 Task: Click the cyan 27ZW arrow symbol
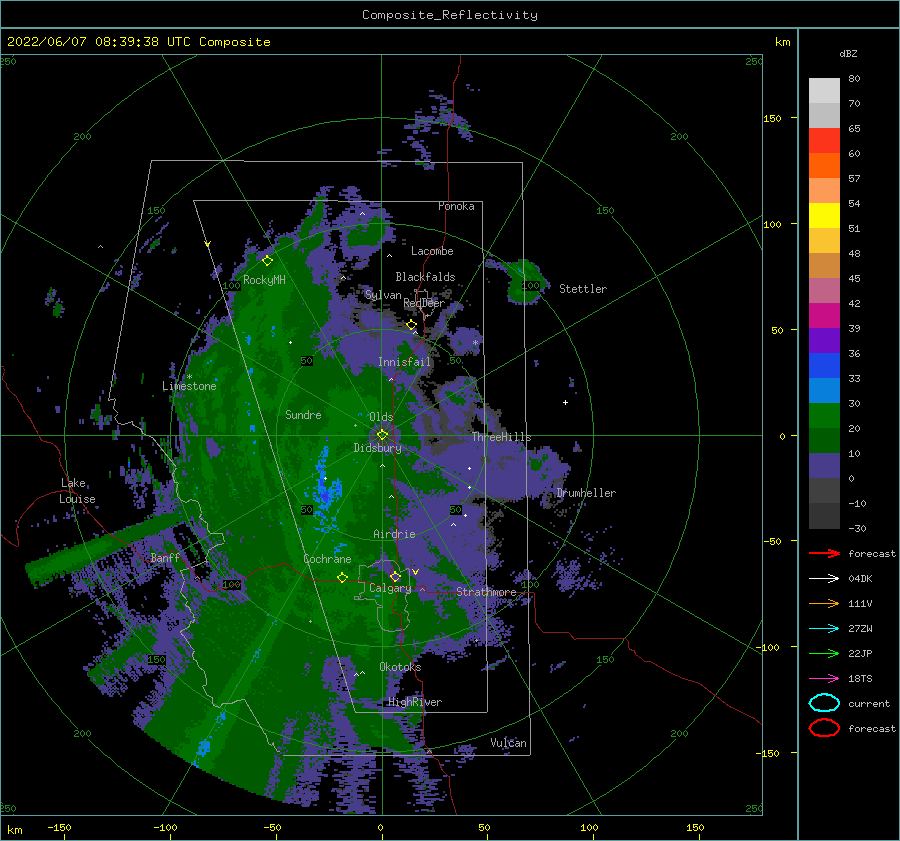pyautogui.click(x=824, y=629)
